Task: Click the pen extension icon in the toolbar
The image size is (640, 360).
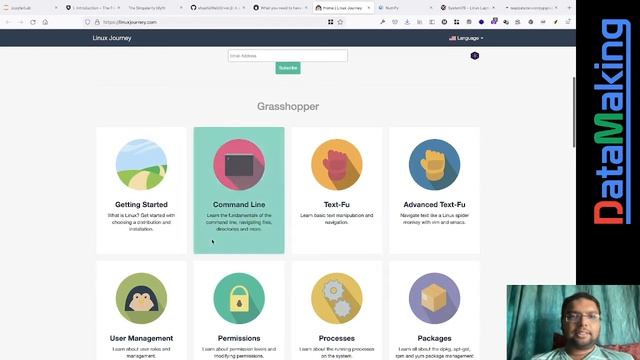Action: click(x=556, y=22)
